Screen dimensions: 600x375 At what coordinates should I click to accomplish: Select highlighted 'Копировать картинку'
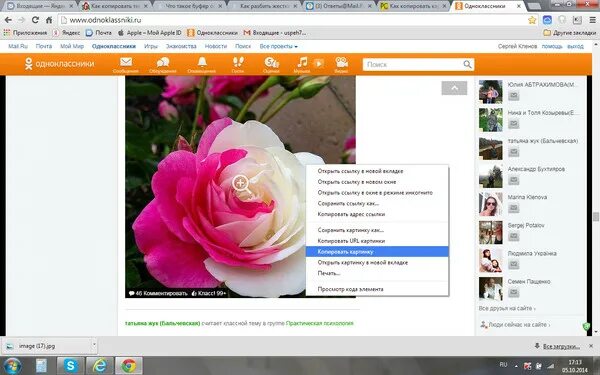pos(377,251)
